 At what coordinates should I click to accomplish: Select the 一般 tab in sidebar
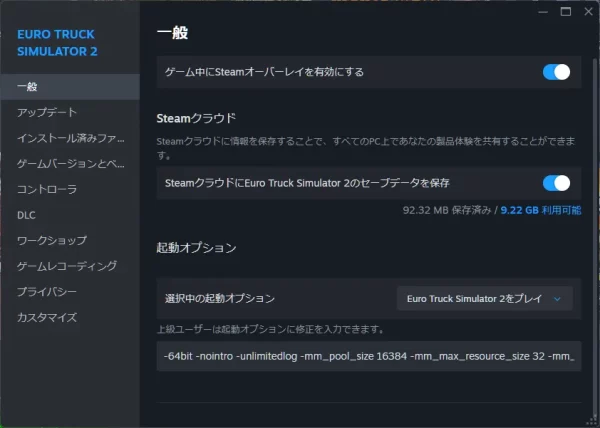point(70,86)
